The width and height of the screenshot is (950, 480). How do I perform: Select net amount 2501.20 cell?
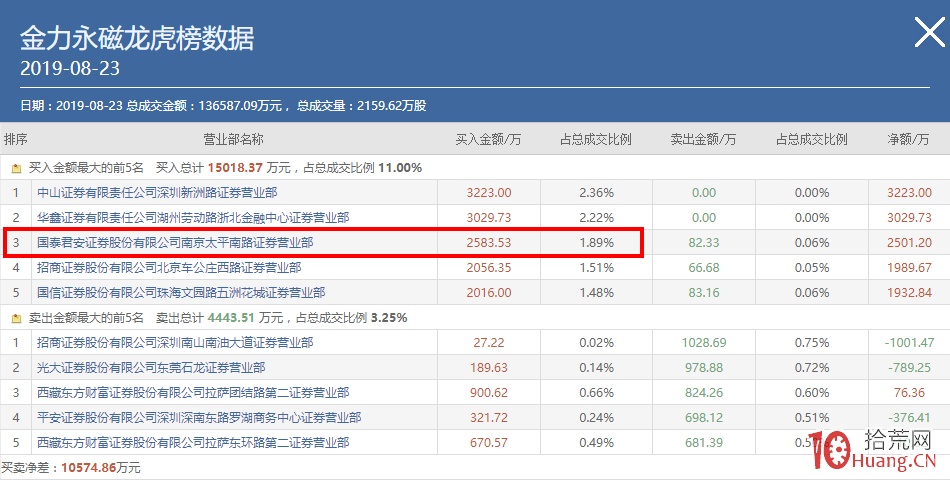coord(909,242)
